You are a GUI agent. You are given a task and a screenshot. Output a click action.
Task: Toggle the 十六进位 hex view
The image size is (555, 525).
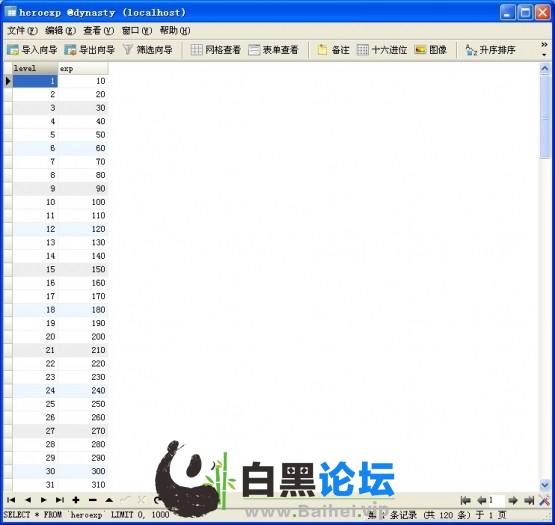382,50
